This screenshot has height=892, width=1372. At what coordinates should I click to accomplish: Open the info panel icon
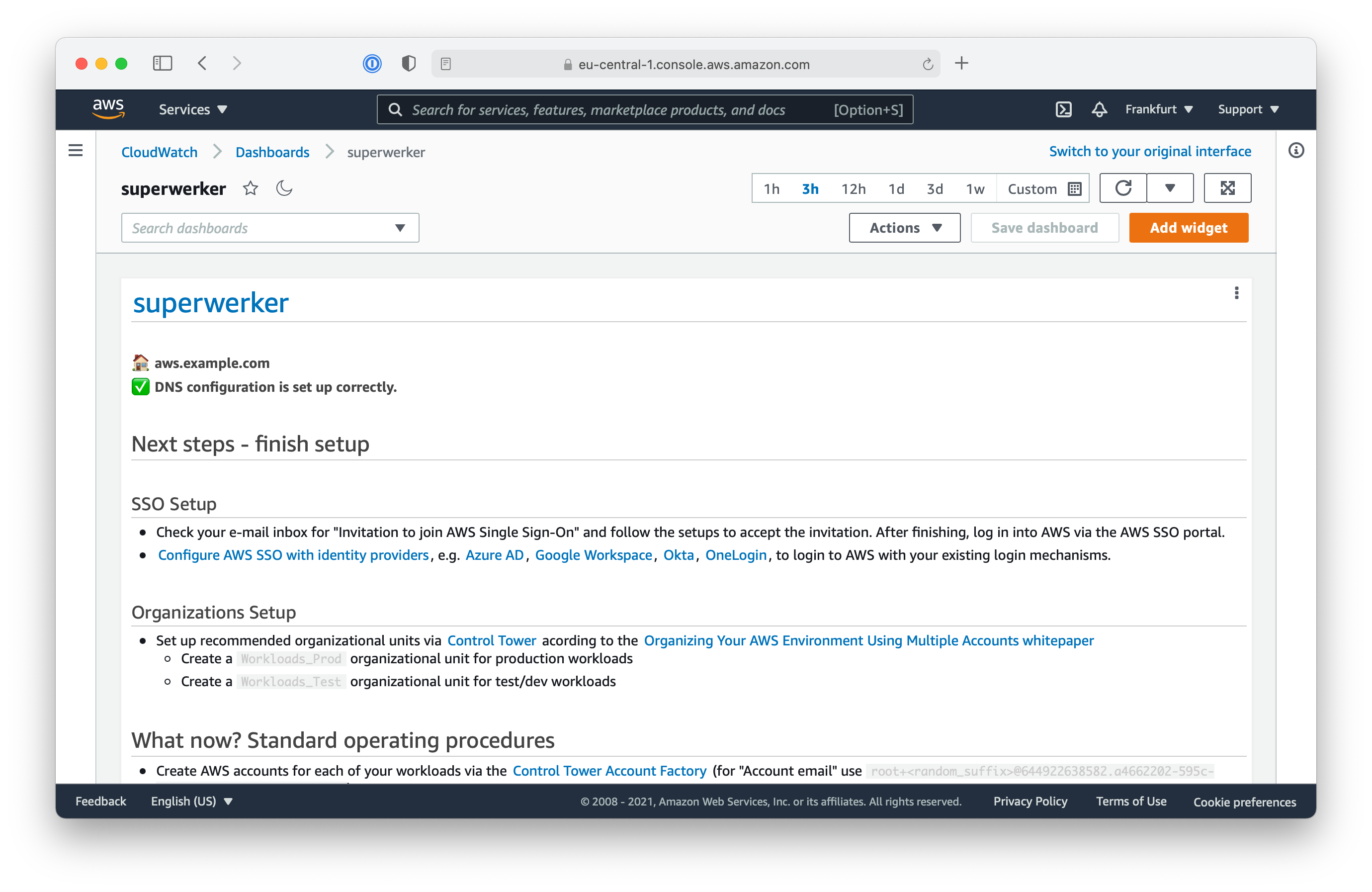pos(1296,151)
